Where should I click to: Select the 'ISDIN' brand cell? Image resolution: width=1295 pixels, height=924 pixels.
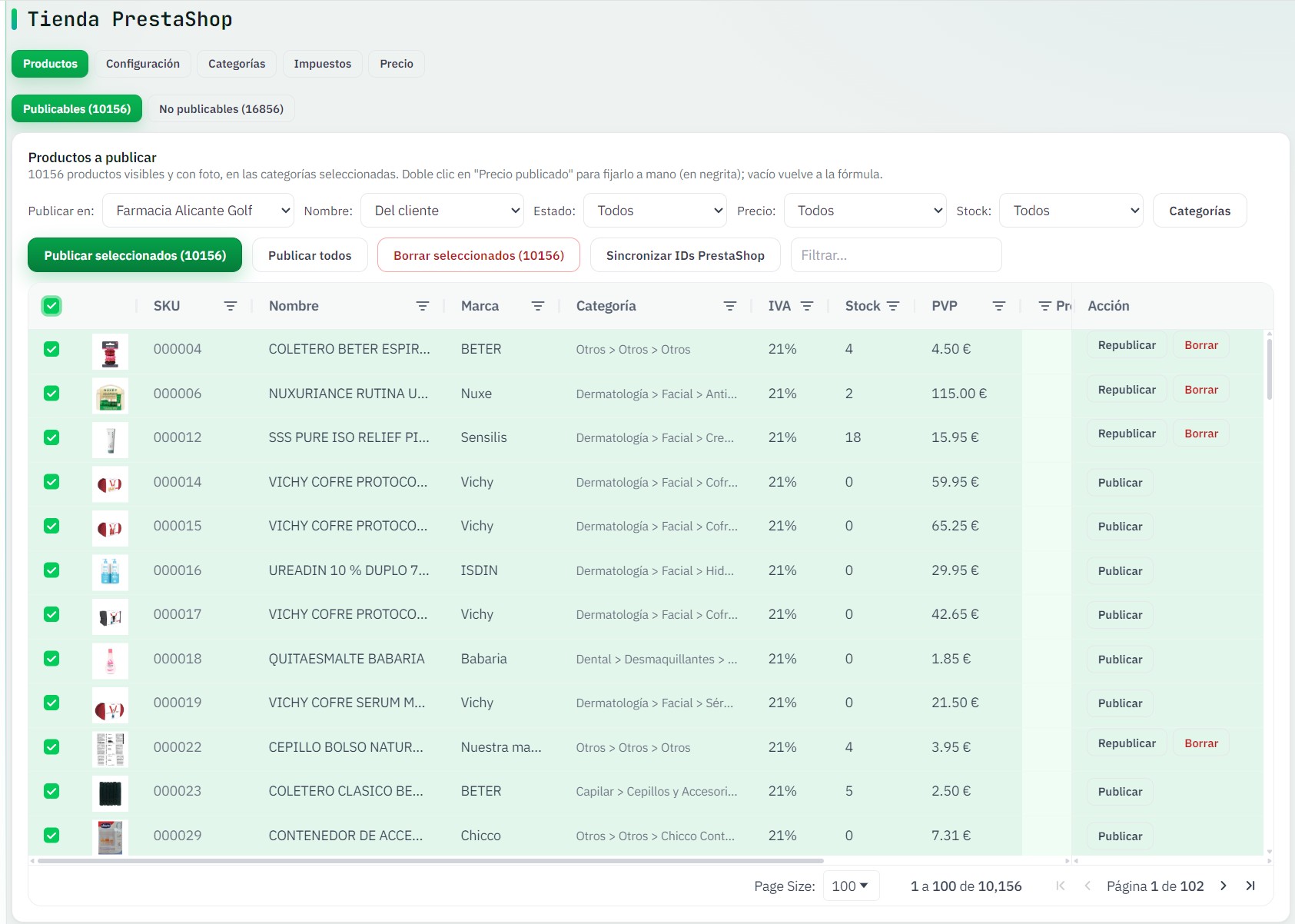pyautogui.click(x=479, y=570)
